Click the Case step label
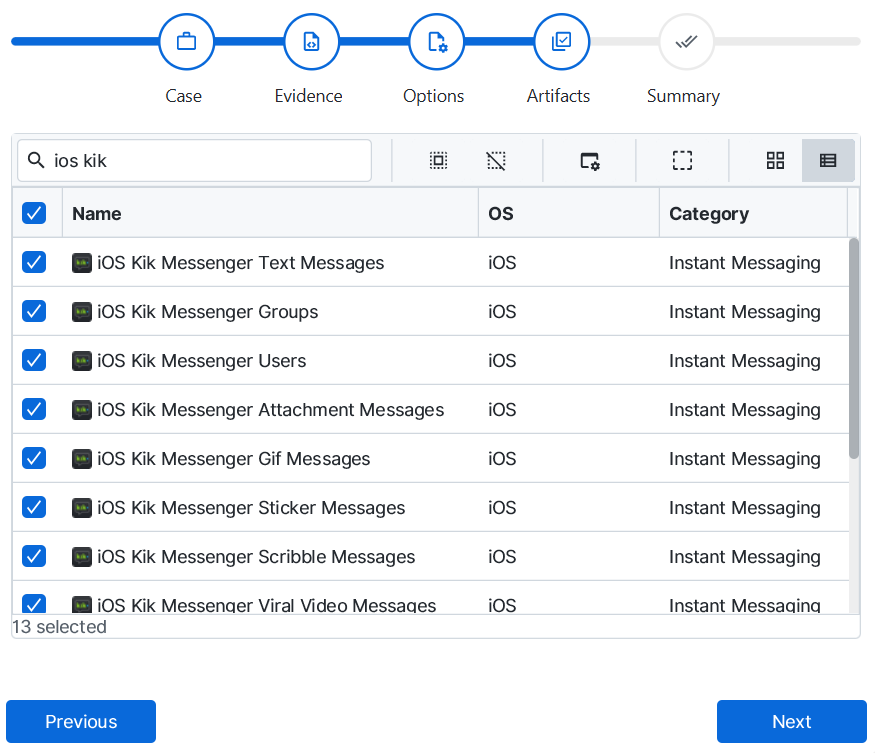The height and width of the screenshot is (753, 875). 184,96
